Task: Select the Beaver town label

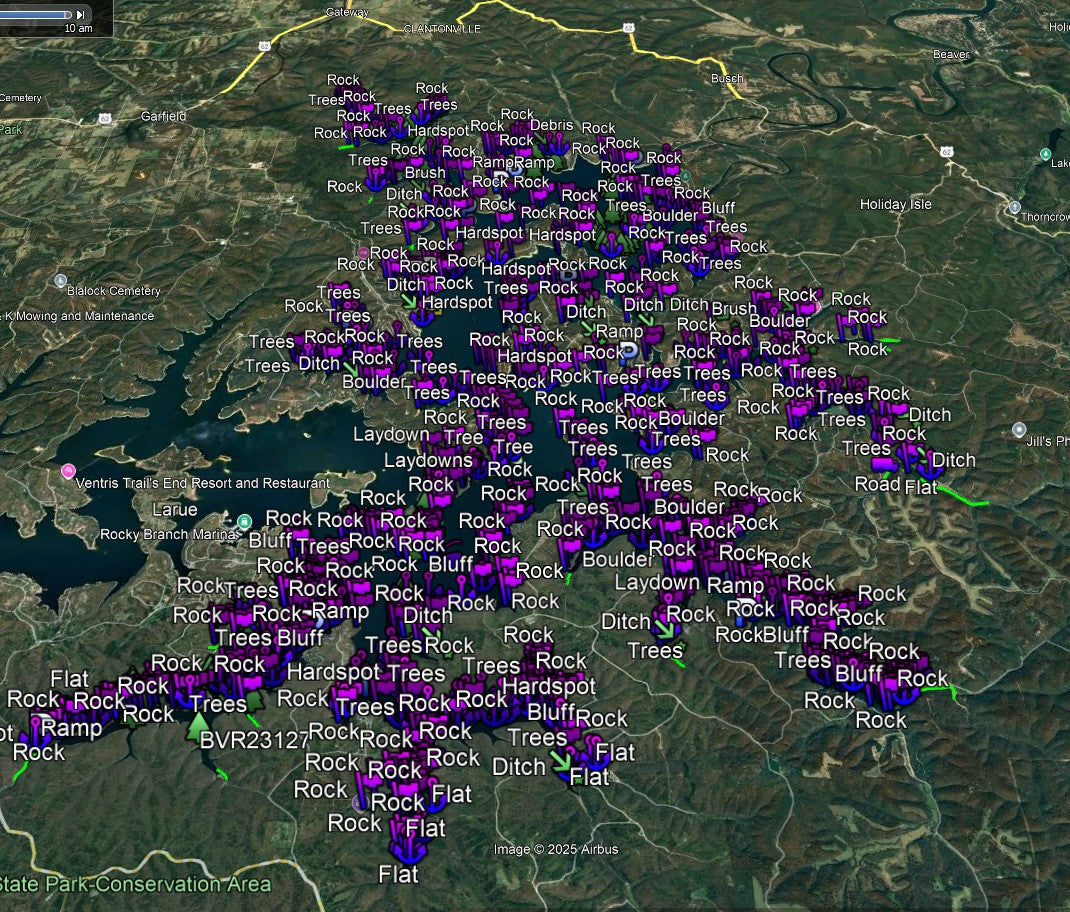Action: [x=950, y=54]
